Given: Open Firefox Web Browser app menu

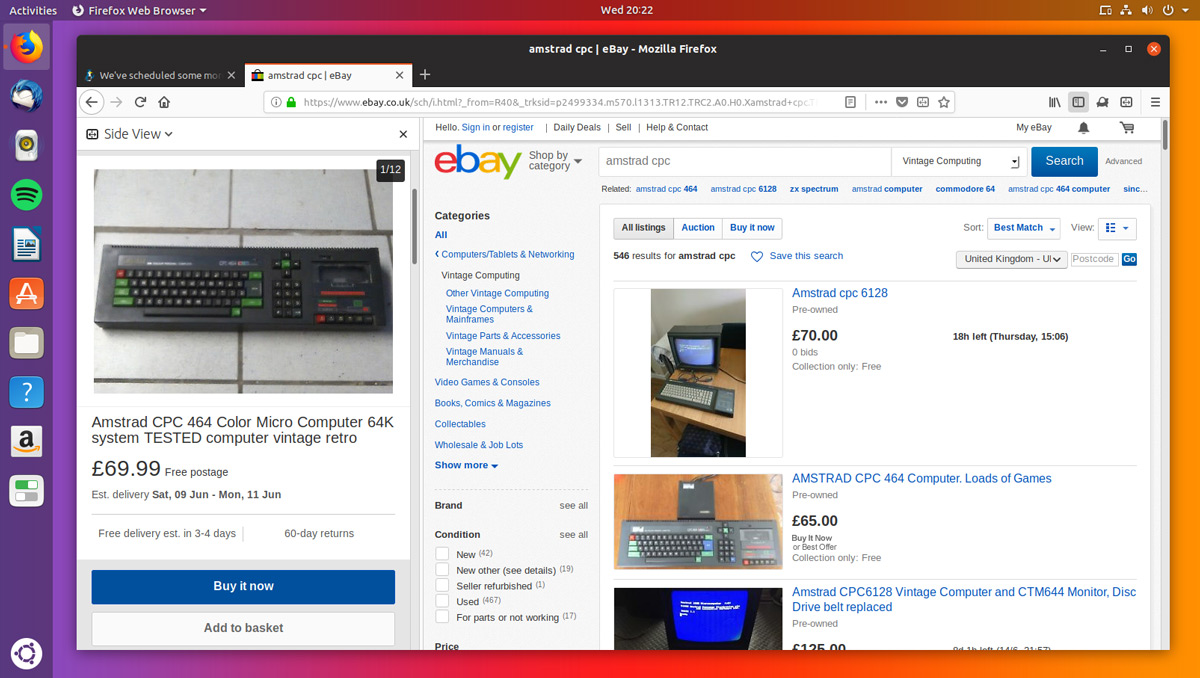Looking at the screenshot, I should coord(140,10).
